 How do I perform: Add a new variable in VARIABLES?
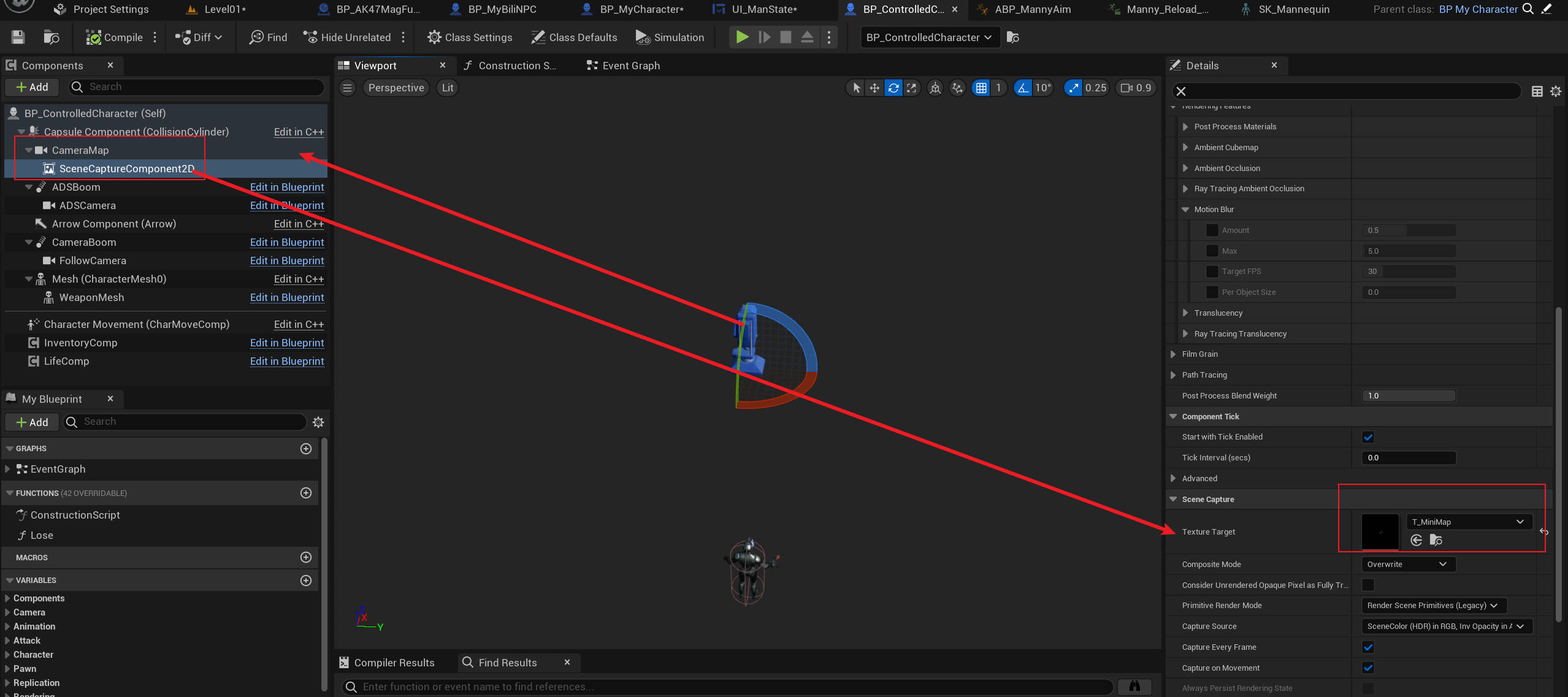(x=306, y=580)
